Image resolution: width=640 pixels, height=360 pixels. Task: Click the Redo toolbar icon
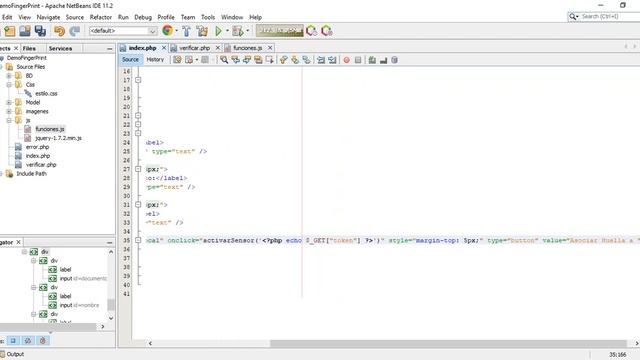[75, 31]
